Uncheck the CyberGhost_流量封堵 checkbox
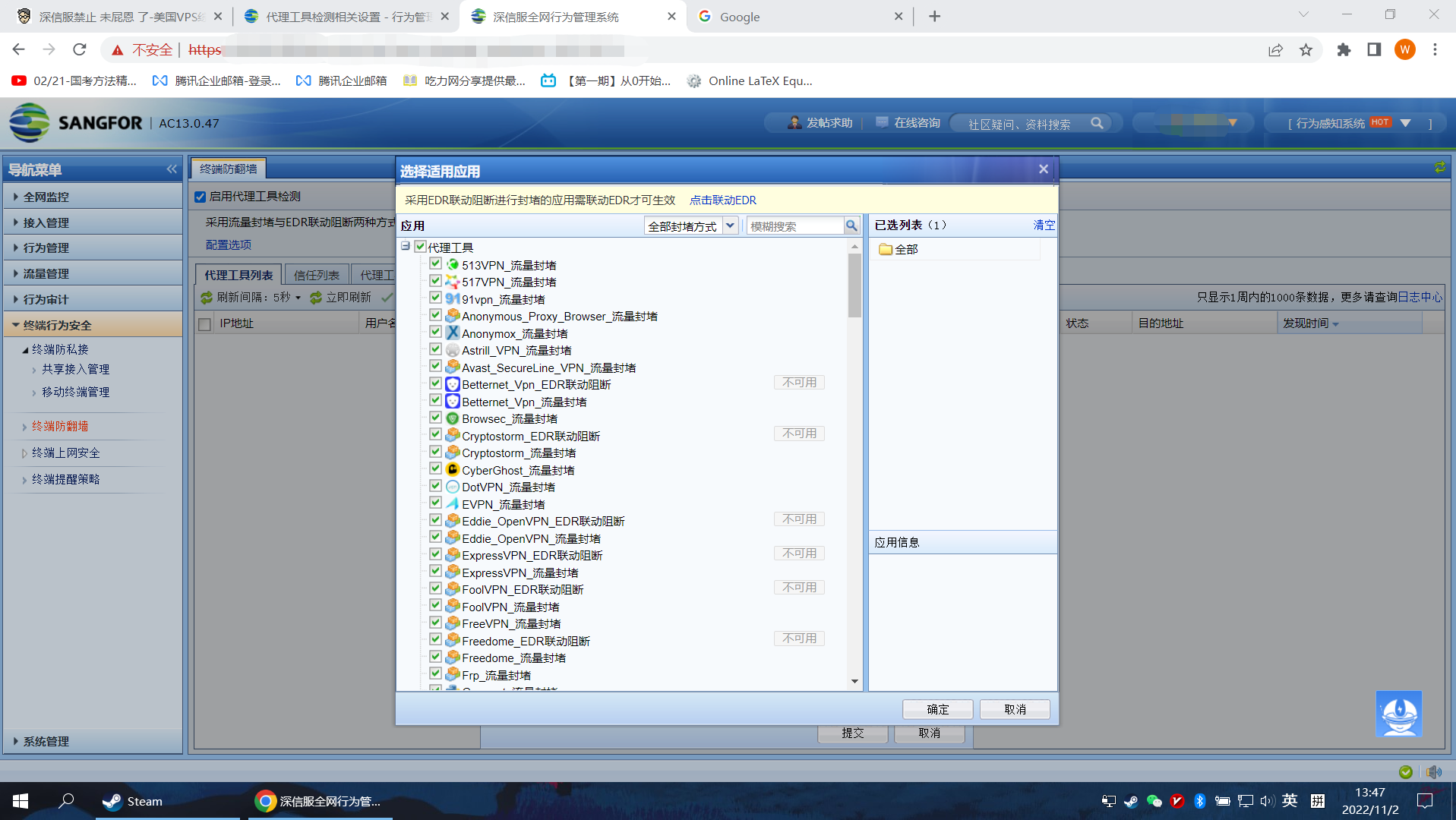Viewport: 1456px width, 820px height. click(435, 468)
